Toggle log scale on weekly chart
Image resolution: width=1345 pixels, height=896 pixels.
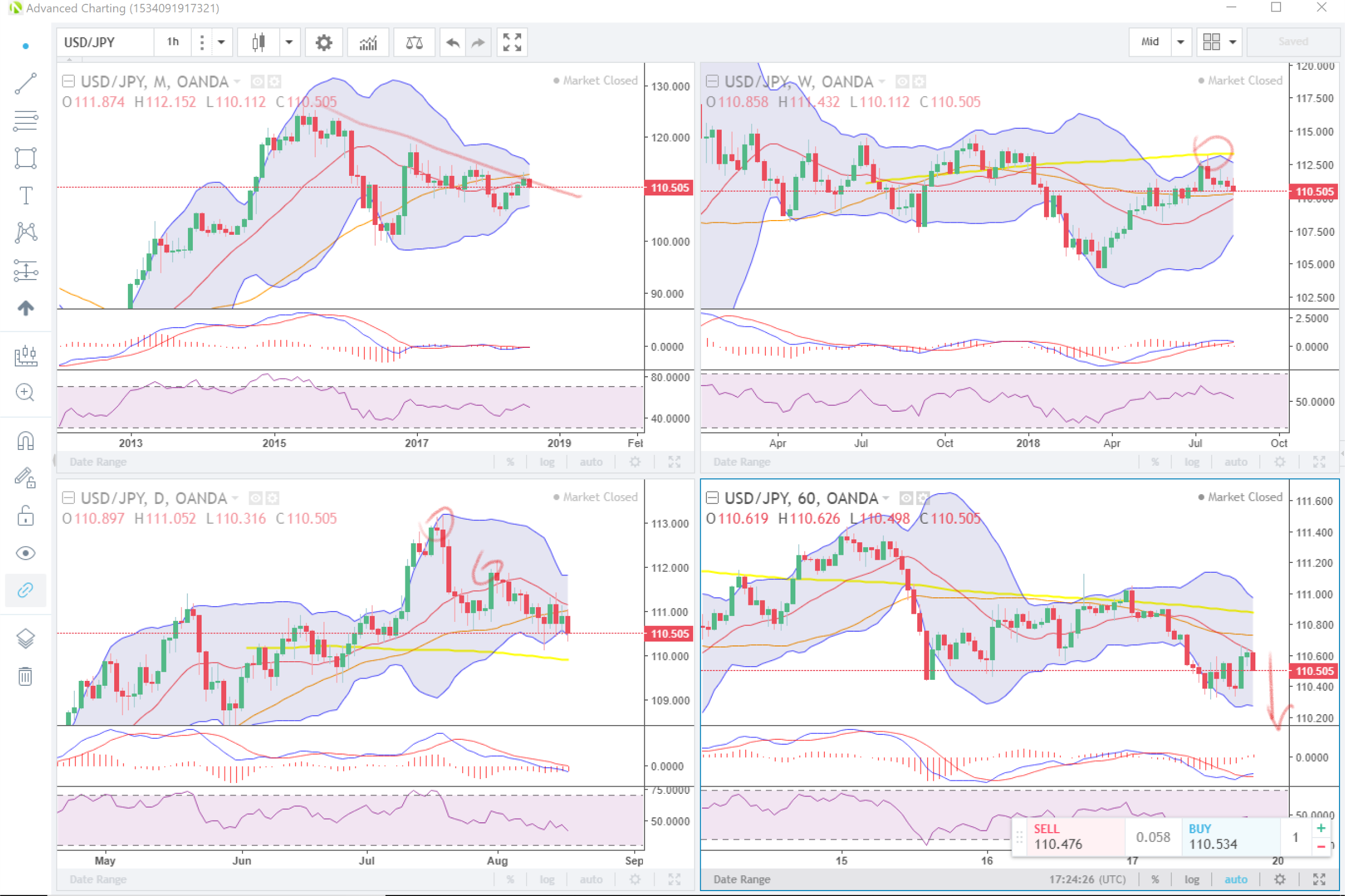pyautogui.click(x=1191, y=462)
